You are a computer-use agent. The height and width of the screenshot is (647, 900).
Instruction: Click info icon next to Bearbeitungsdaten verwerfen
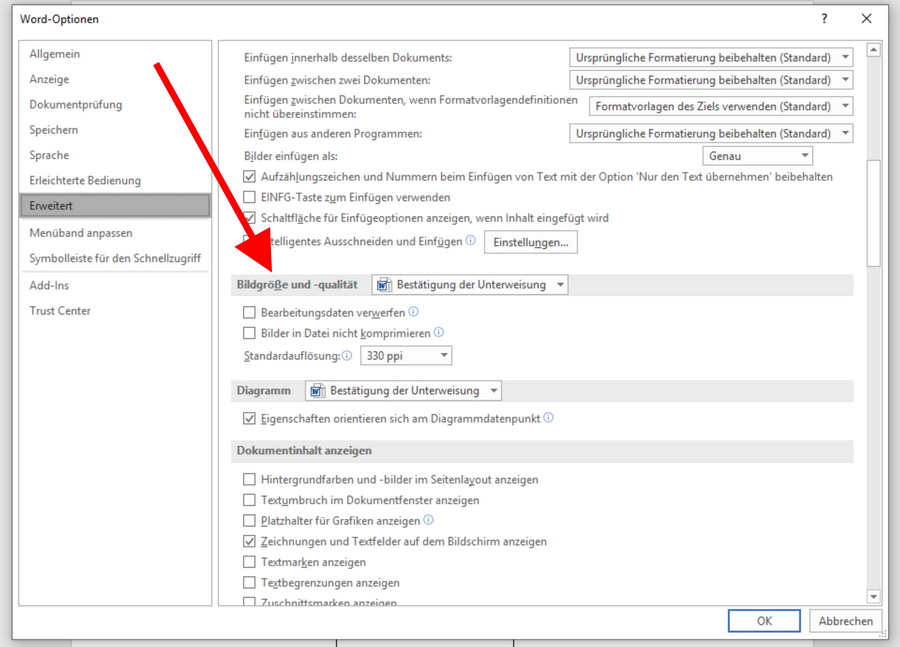pyautogui.click(x=413, y=312)
